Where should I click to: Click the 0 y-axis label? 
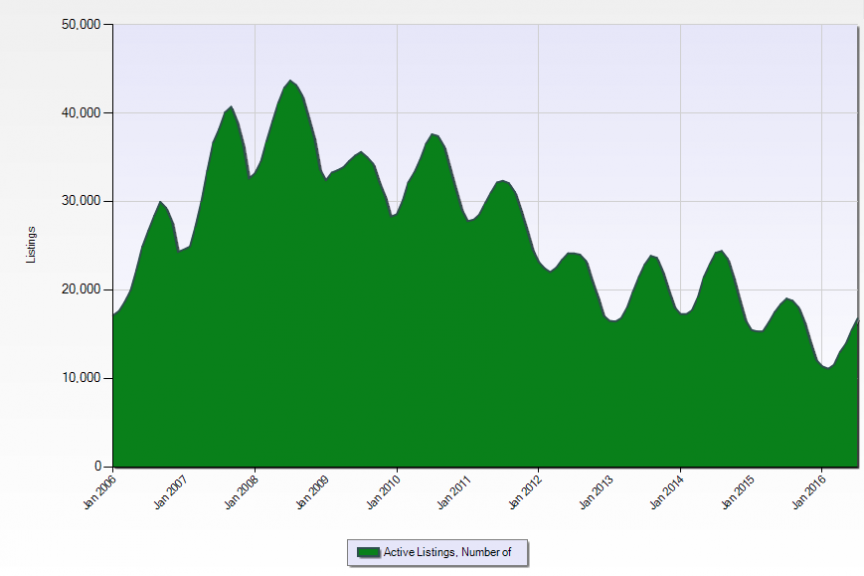click(100, 467)
